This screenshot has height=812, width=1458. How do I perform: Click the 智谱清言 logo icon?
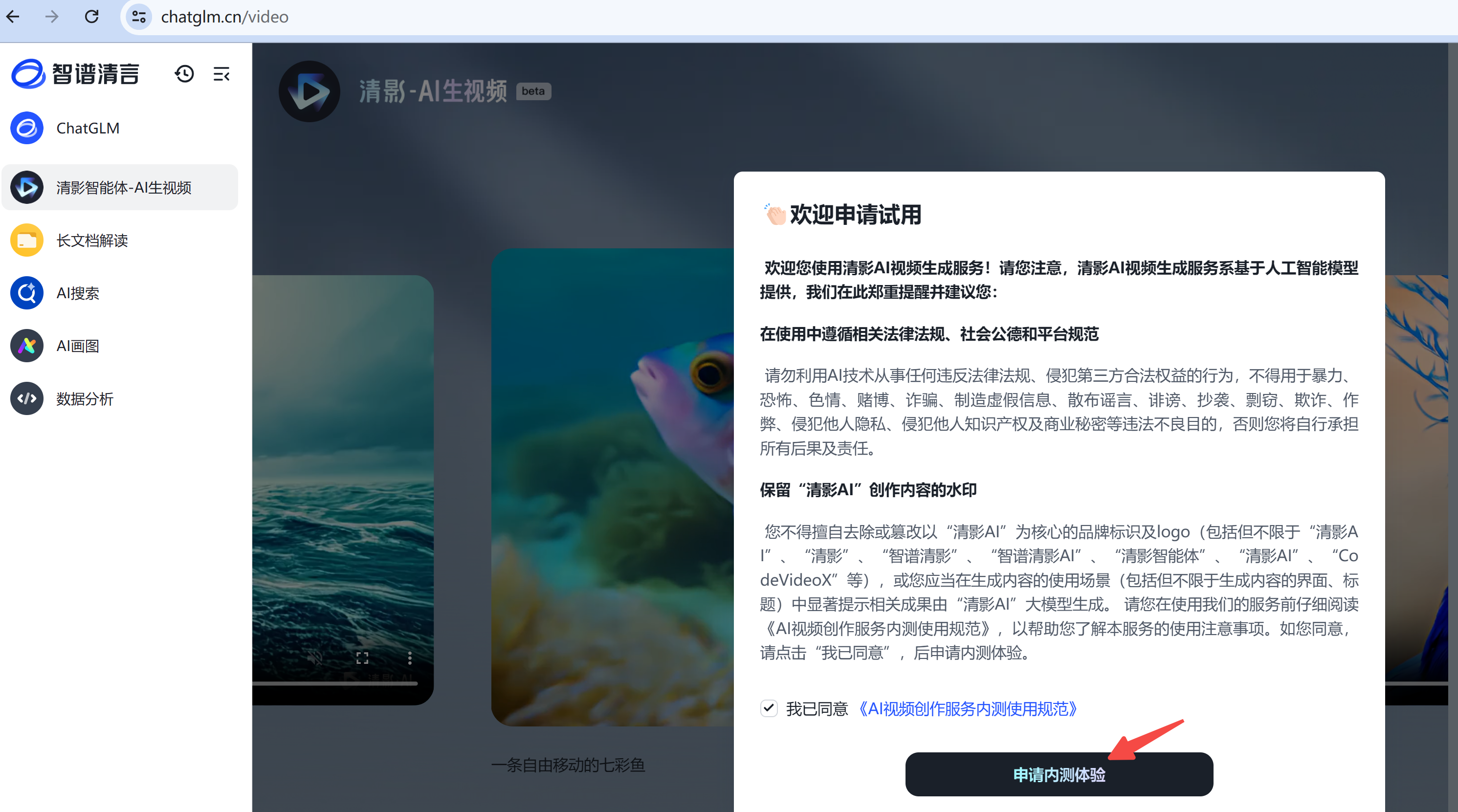tap(28, 74)
